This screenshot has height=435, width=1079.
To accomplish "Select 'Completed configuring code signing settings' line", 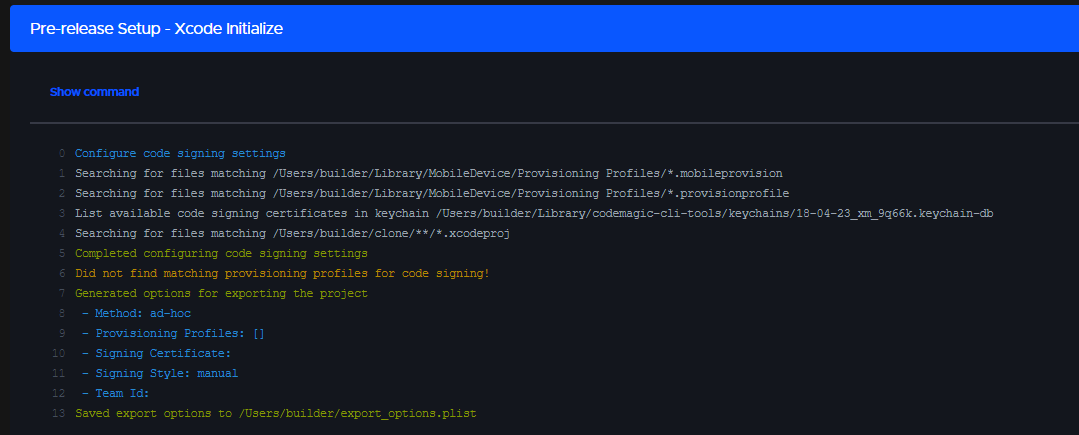I will coord(221,253).
